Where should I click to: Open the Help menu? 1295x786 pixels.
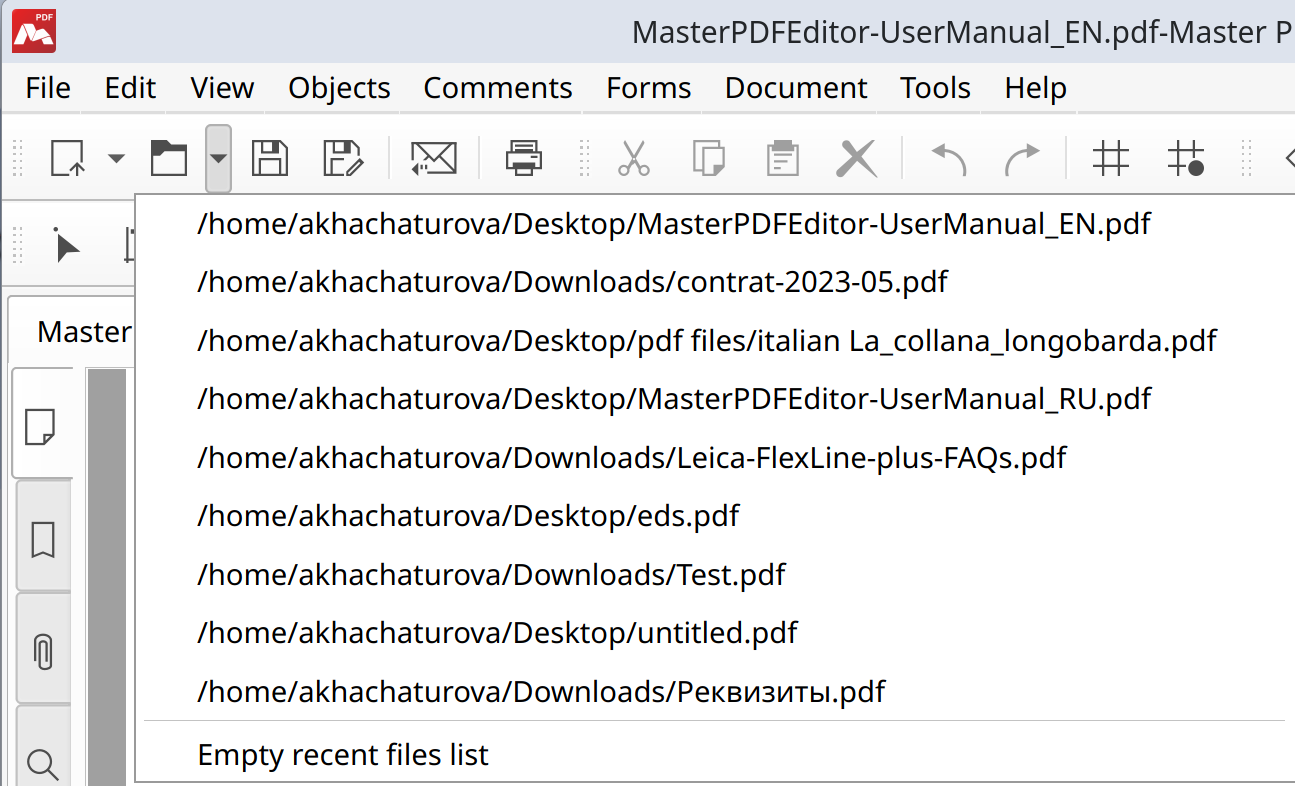click(x=1035, y=88)
